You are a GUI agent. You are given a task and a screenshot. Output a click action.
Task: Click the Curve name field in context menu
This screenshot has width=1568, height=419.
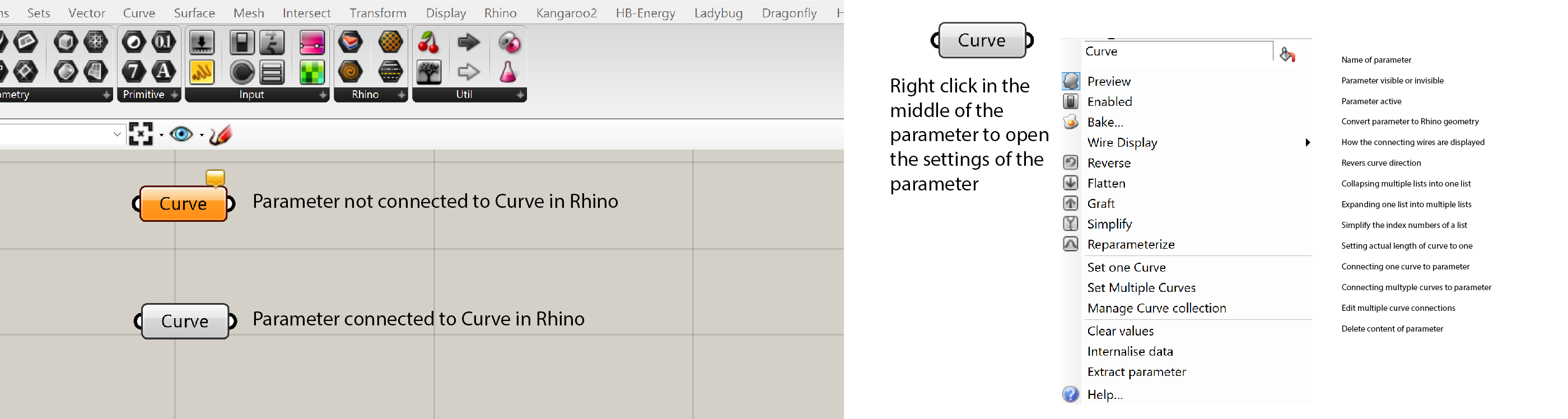(1177, 52)
